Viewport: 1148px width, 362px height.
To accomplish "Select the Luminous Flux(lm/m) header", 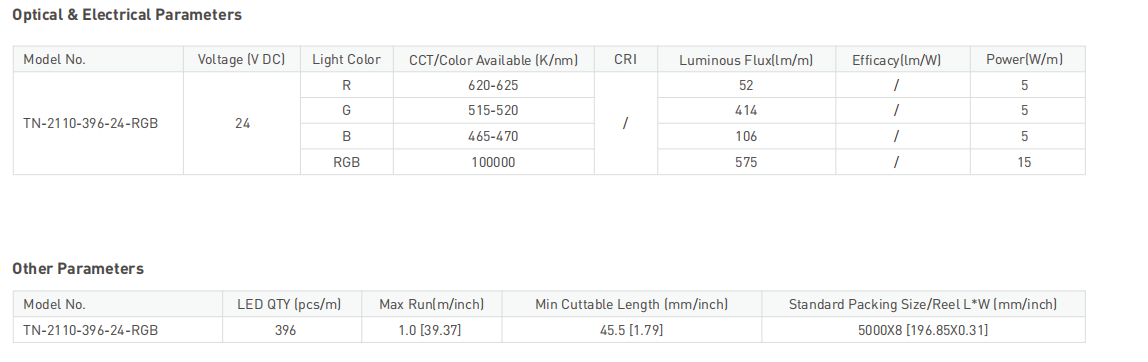I will (746, 60).
